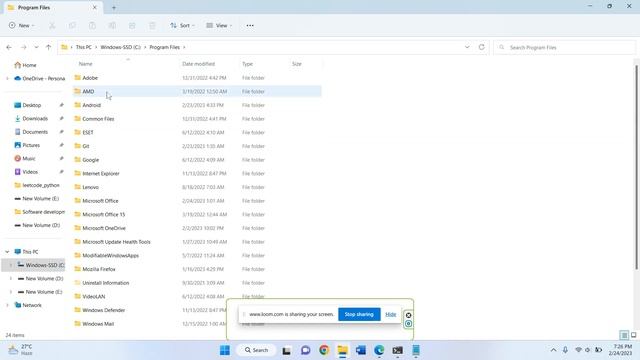The image size is (640, 360).
Task: Select the Microsoft Office 15 folder
Action: (x=104, y=214)
